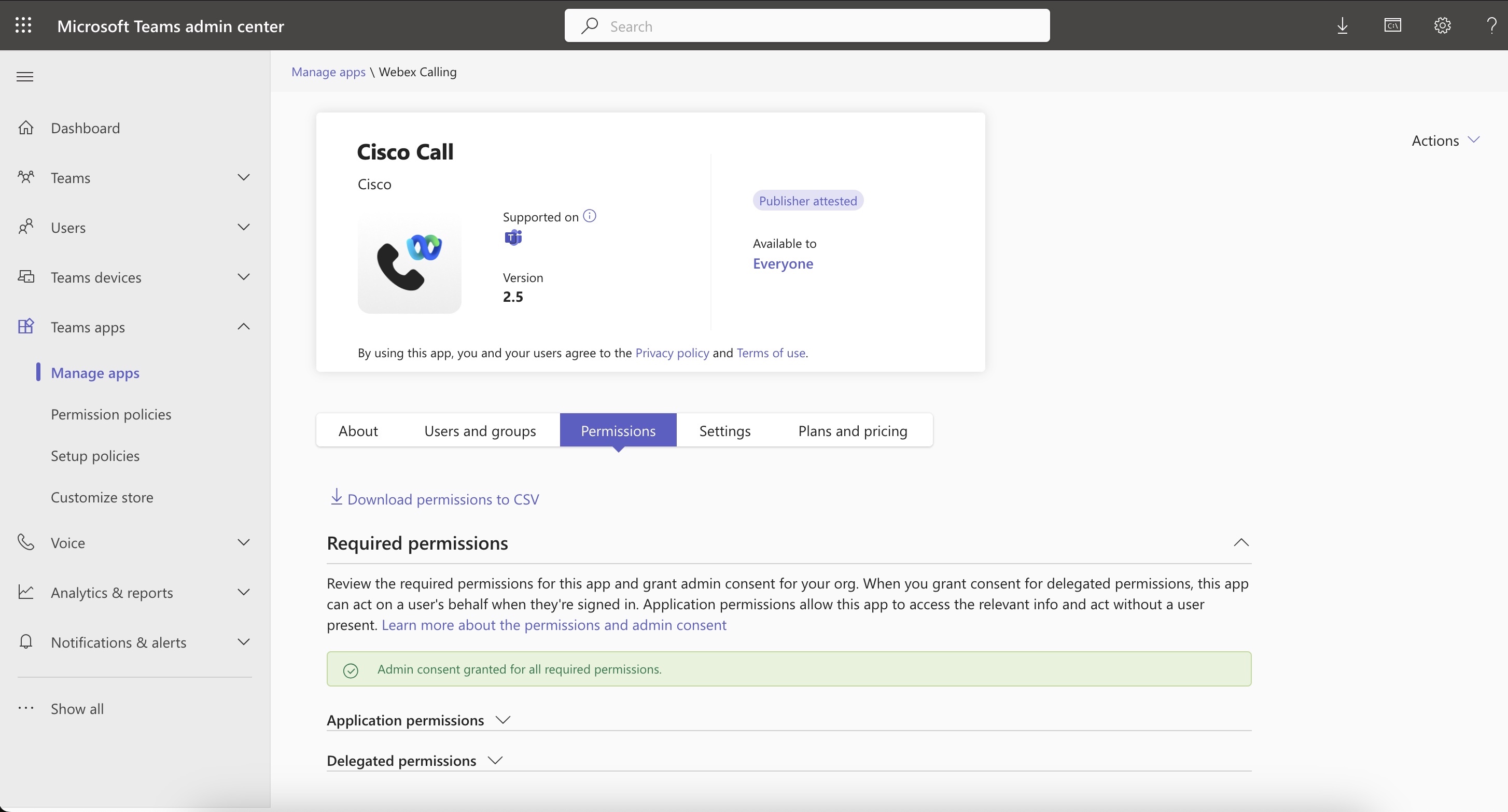Screen dimensions: 1508x812
Task: Click the download icon in the top toolbar
Action: coord(1342,25)
